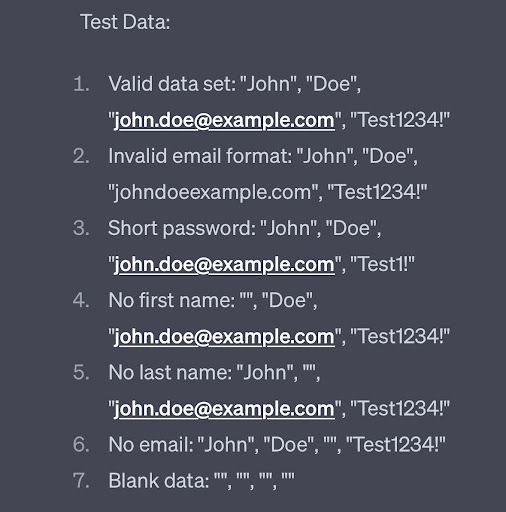
Task: Click the 'Short password' label text
Action: coord(181,229)
